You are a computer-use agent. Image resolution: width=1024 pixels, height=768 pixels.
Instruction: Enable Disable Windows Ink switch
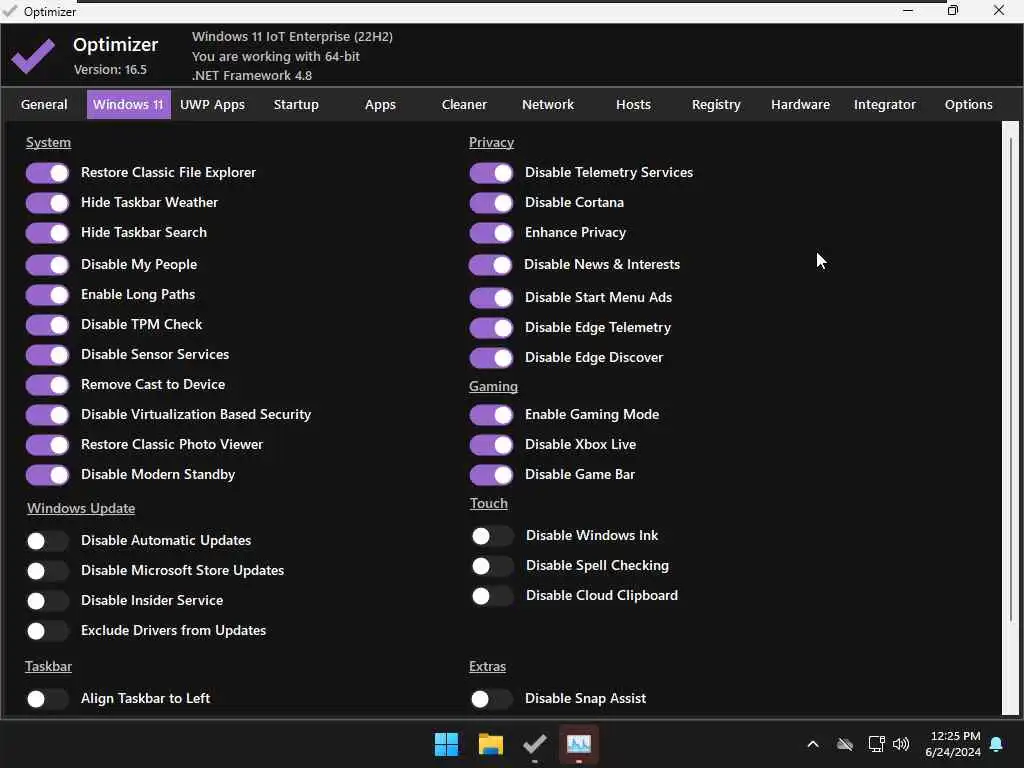492,536
